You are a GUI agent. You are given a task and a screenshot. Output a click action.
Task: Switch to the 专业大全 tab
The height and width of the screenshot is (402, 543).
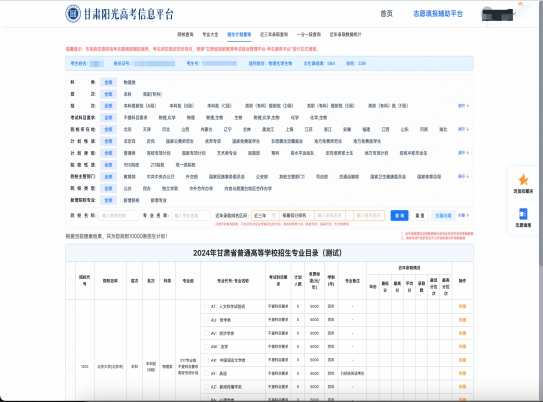210,35
